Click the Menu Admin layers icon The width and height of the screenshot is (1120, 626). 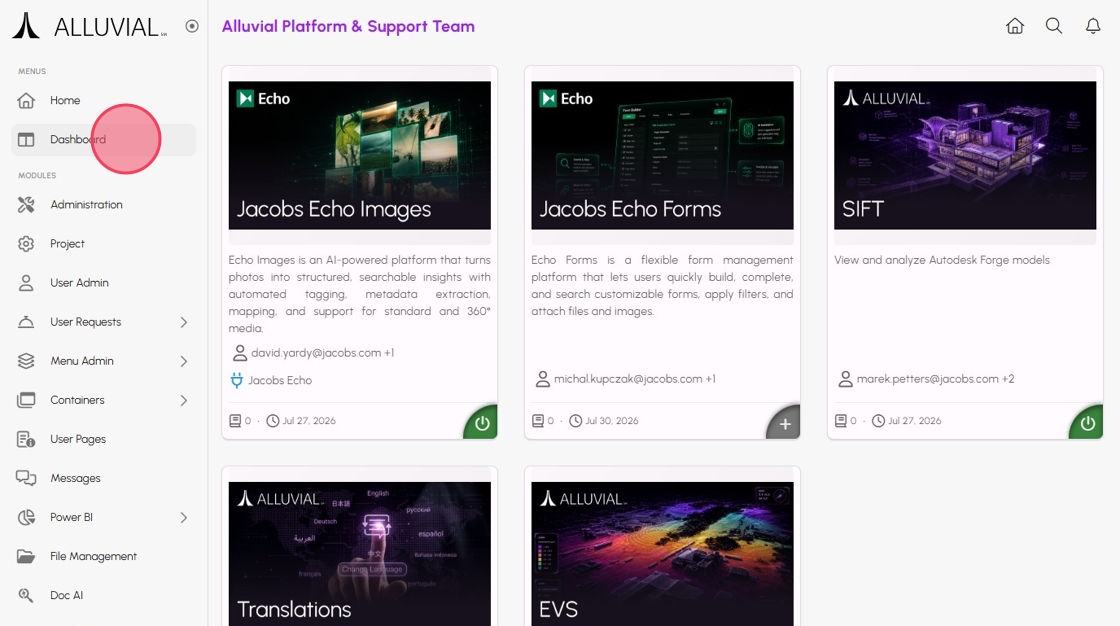(26, 361)
